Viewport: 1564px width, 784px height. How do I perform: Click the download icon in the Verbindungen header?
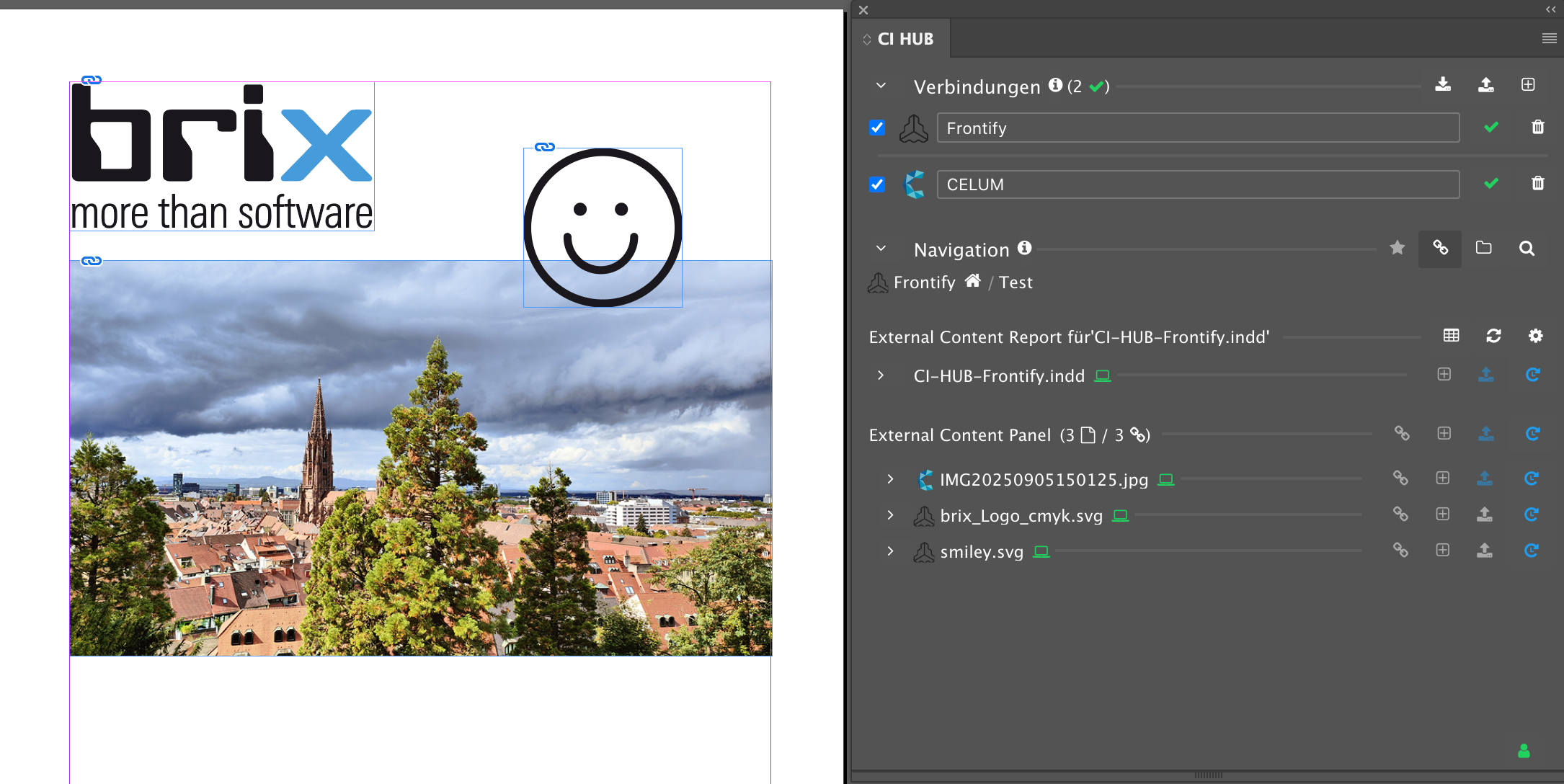click(x=1443, y=84)
